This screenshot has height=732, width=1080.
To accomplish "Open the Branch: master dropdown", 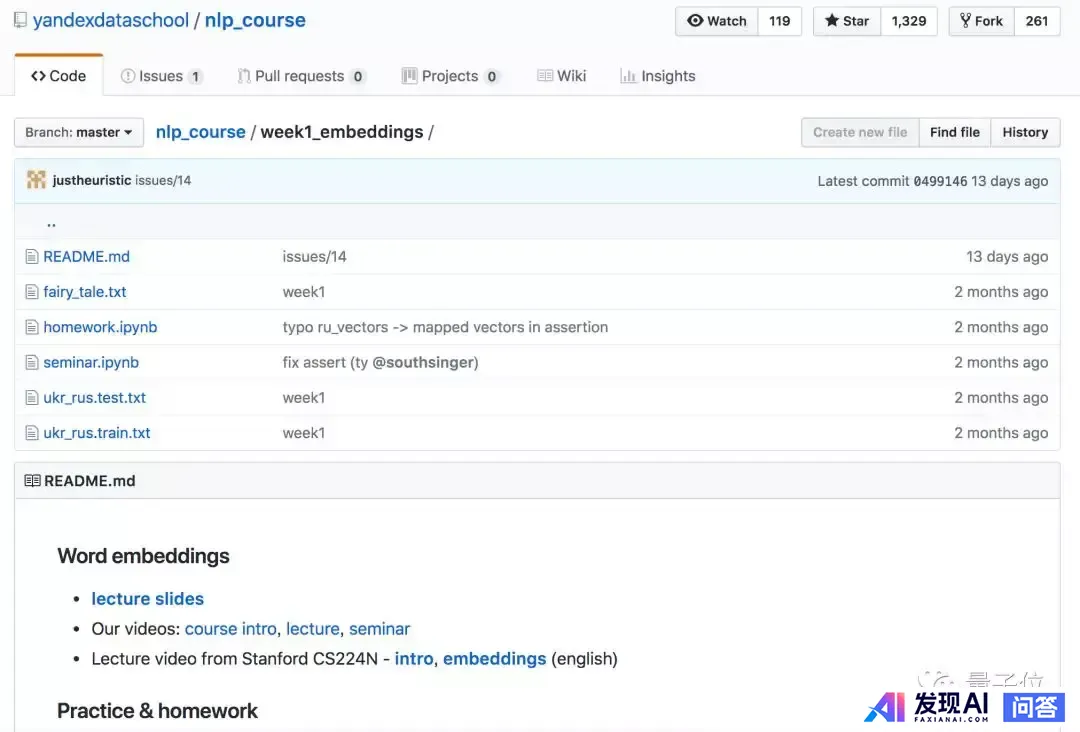I will point(79,132).
